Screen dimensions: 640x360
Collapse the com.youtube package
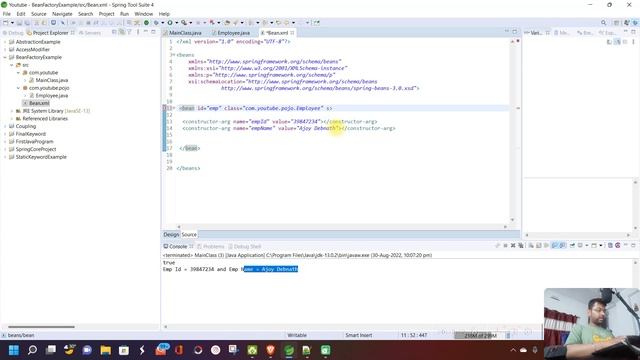(18, 73)
